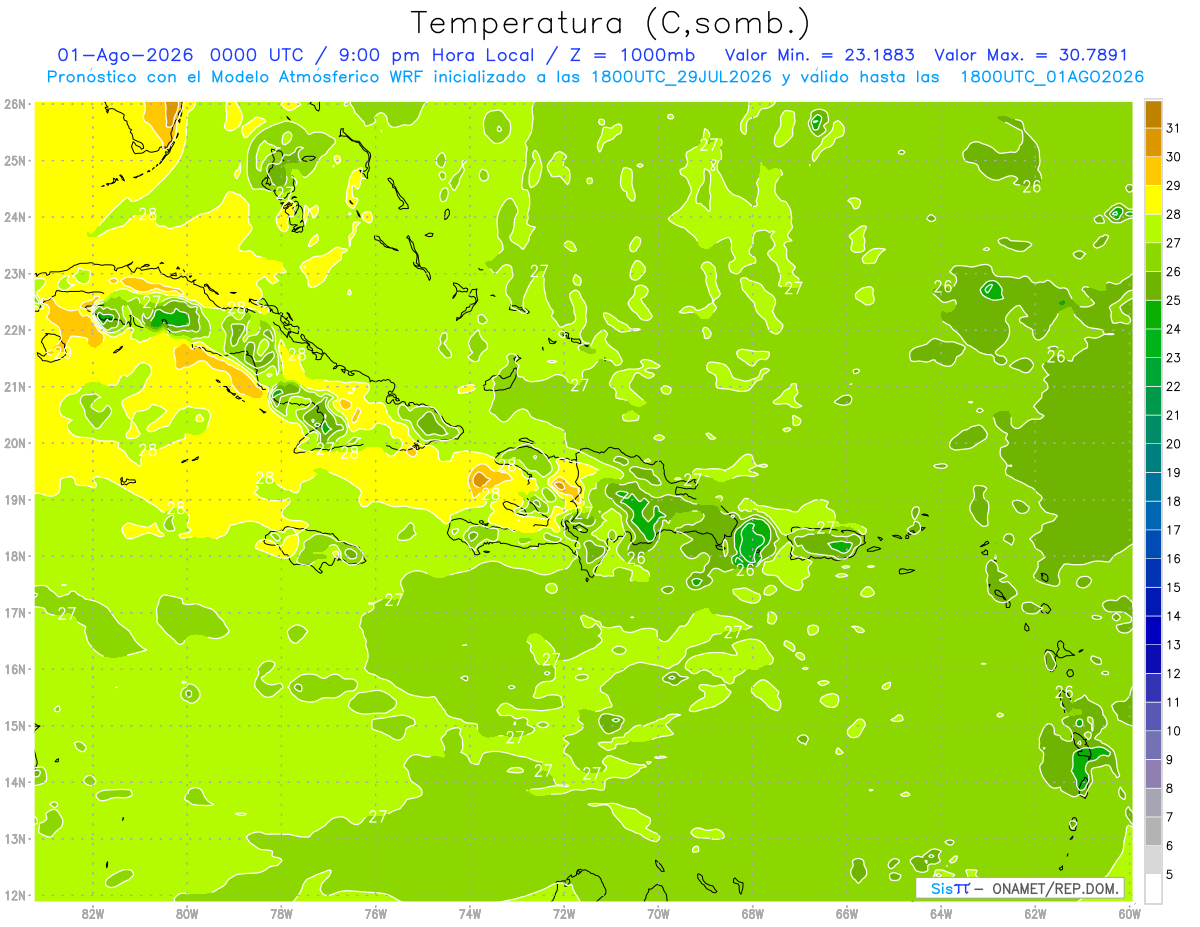Viewport: 1200px width, 927px height.
Task: Click the "78W" longitude axis label
Action: click(281, 913)
